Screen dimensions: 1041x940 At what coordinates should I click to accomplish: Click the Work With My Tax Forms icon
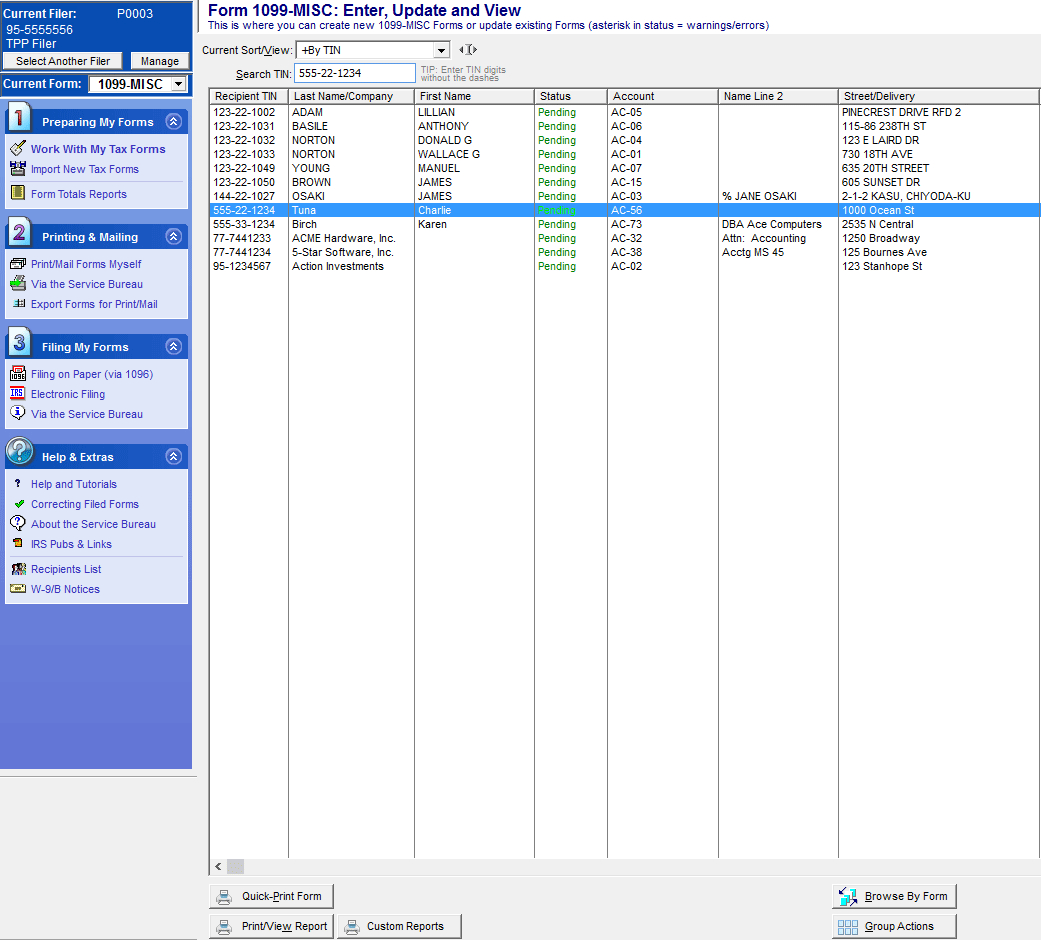[x=17, y=149]
